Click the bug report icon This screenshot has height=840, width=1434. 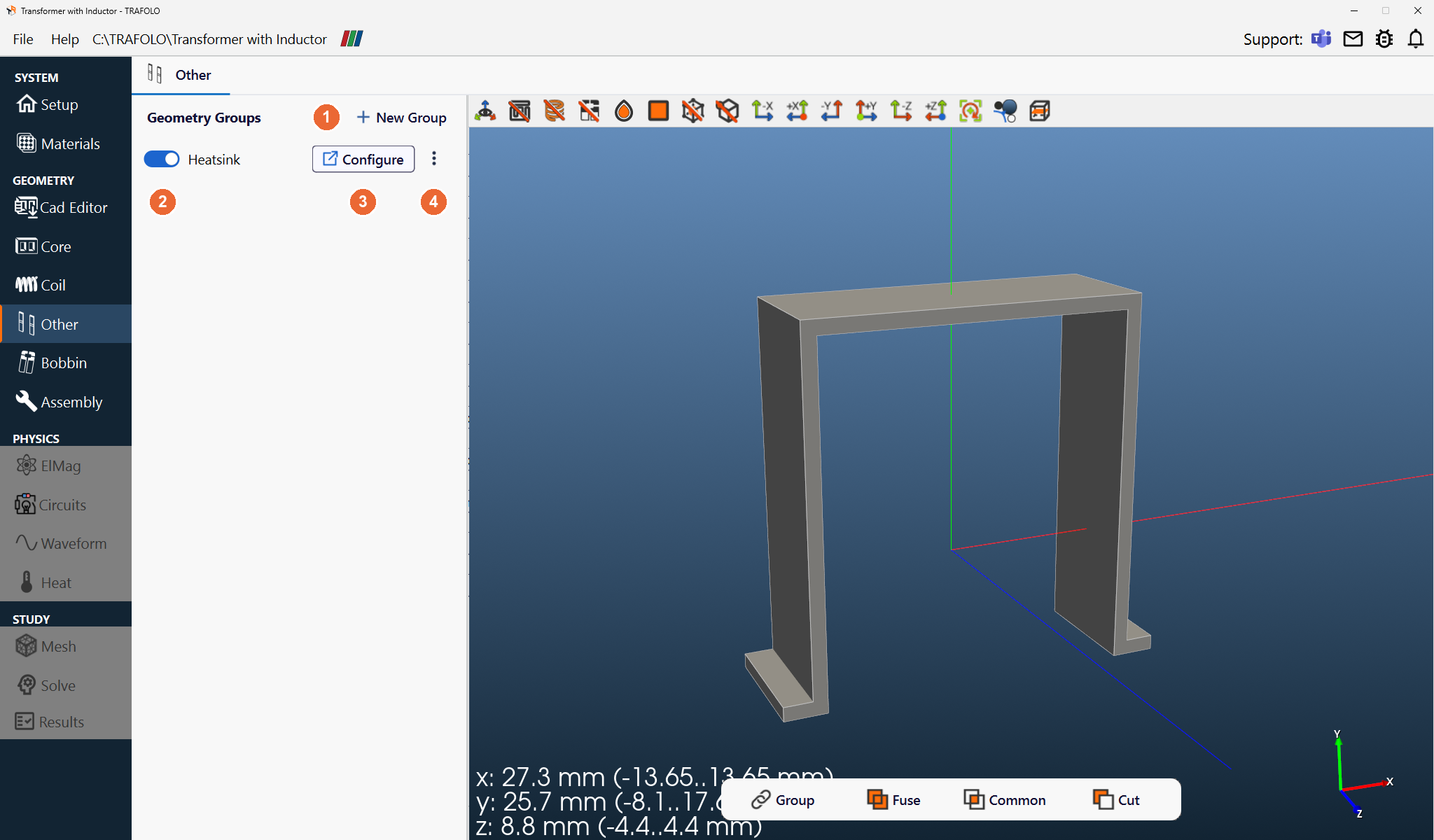click(x=1384, y=38)
